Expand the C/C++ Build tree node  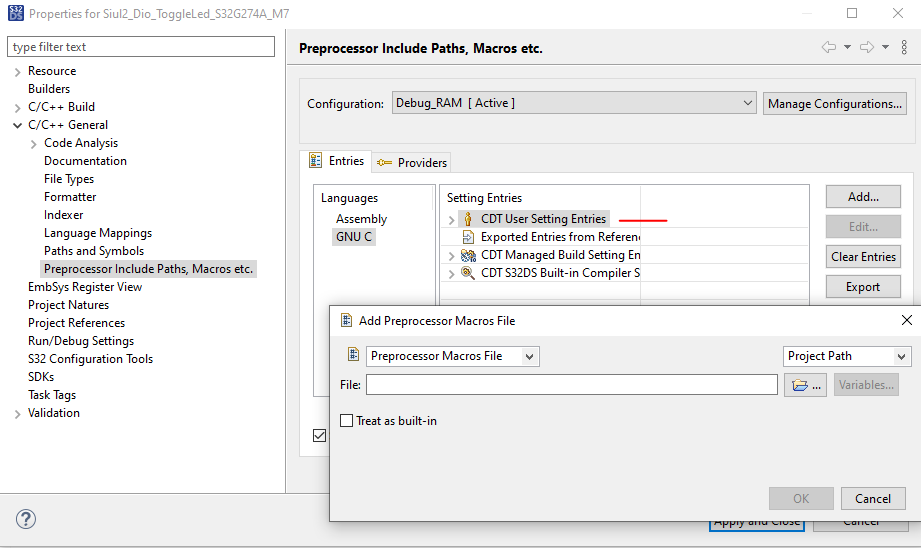[x=17, y=107]
